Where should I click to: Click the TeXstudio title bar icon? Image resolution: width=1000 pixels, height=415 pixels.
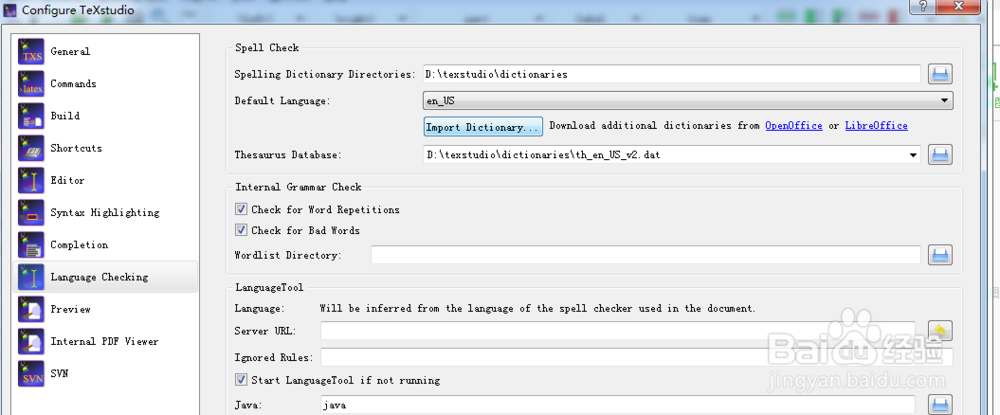click(10, 10)
